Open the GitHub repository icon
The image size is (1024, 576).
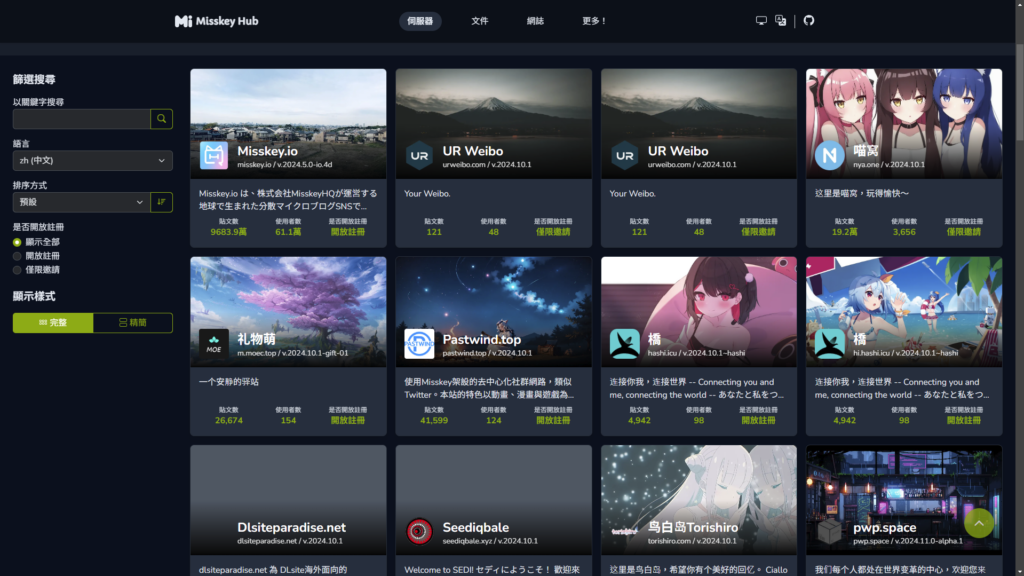click(808, 21)
